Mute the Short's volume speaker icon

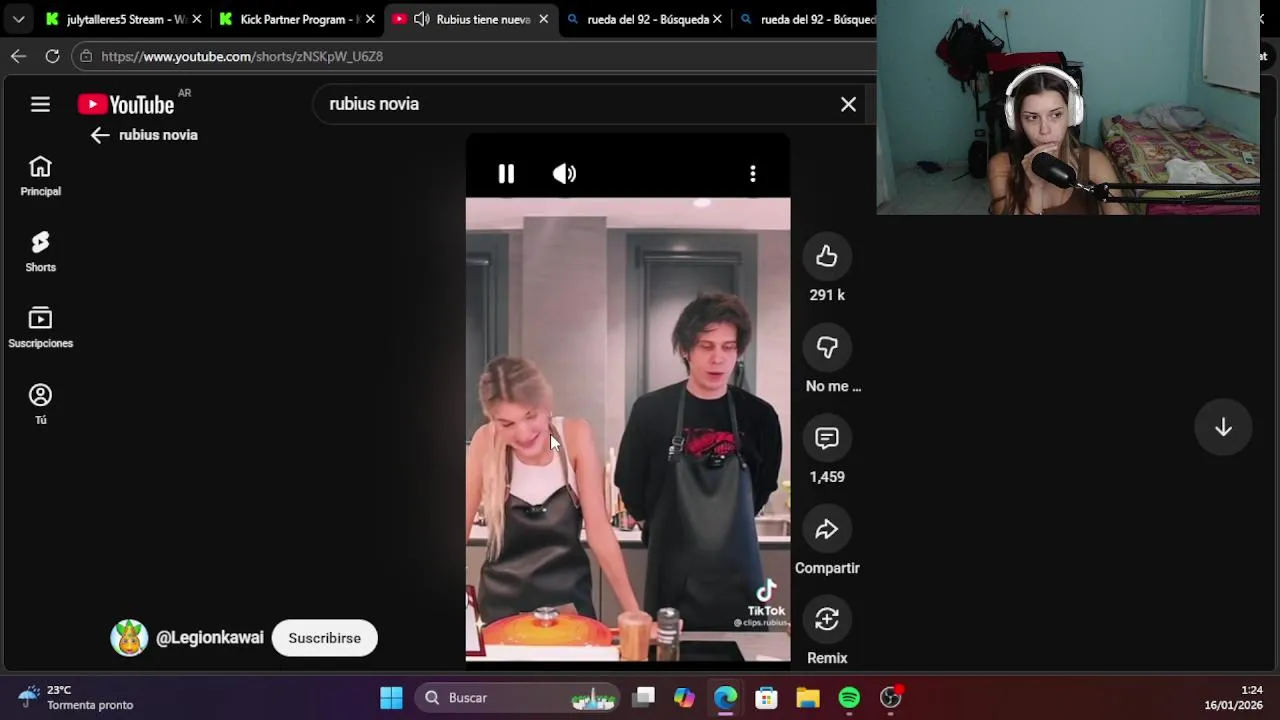(x=564, y=174)
